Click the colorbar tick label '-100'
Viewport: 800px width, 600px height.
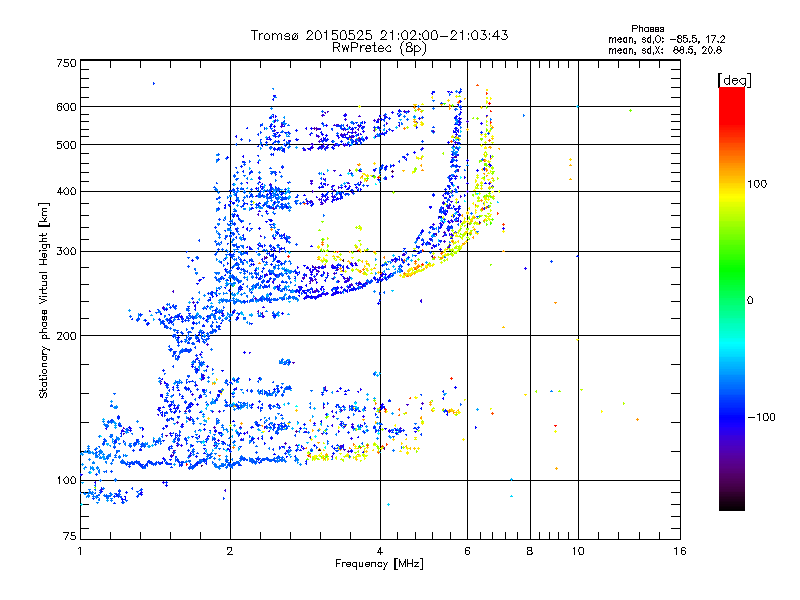[x=762, y=417]
